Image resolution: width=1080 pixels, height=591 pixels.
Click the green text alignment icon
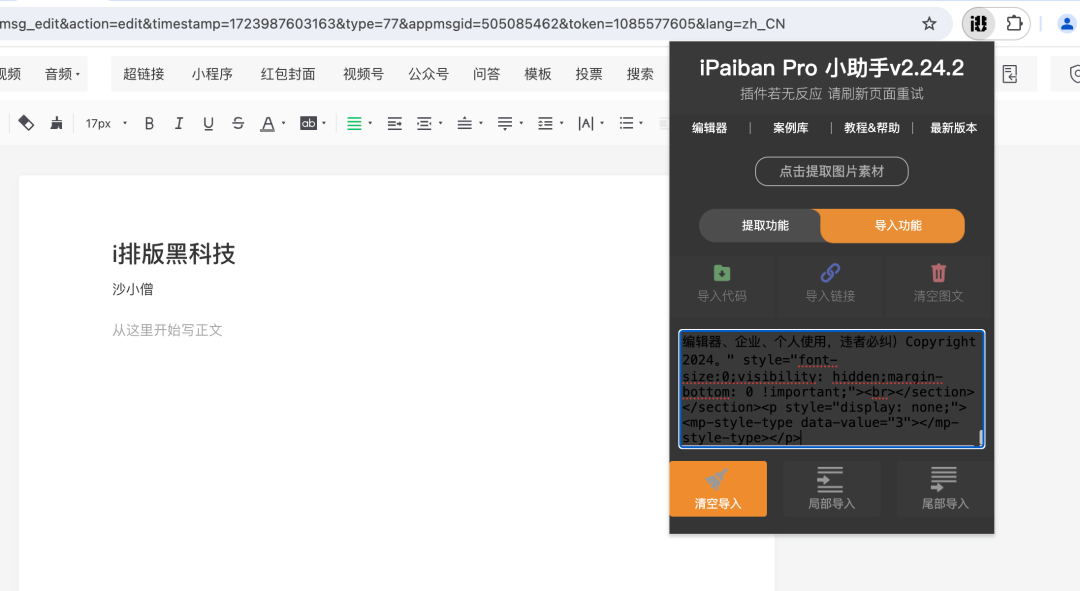(354, 123)
